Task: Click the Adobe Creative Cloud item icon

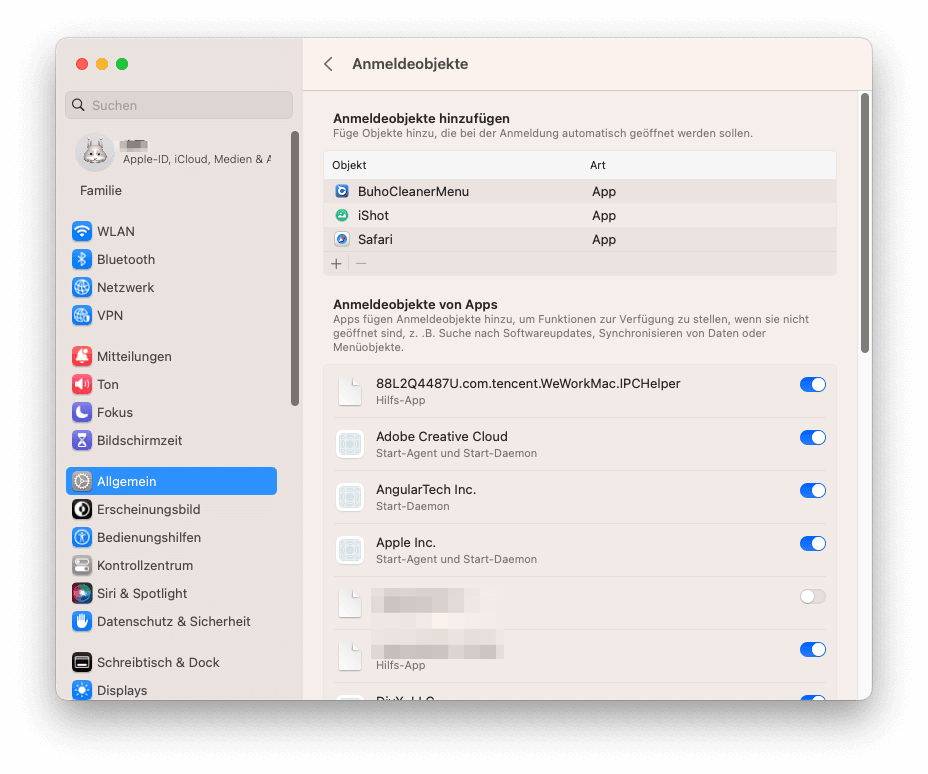Action: pyautogui.click(x=350, y=444)
